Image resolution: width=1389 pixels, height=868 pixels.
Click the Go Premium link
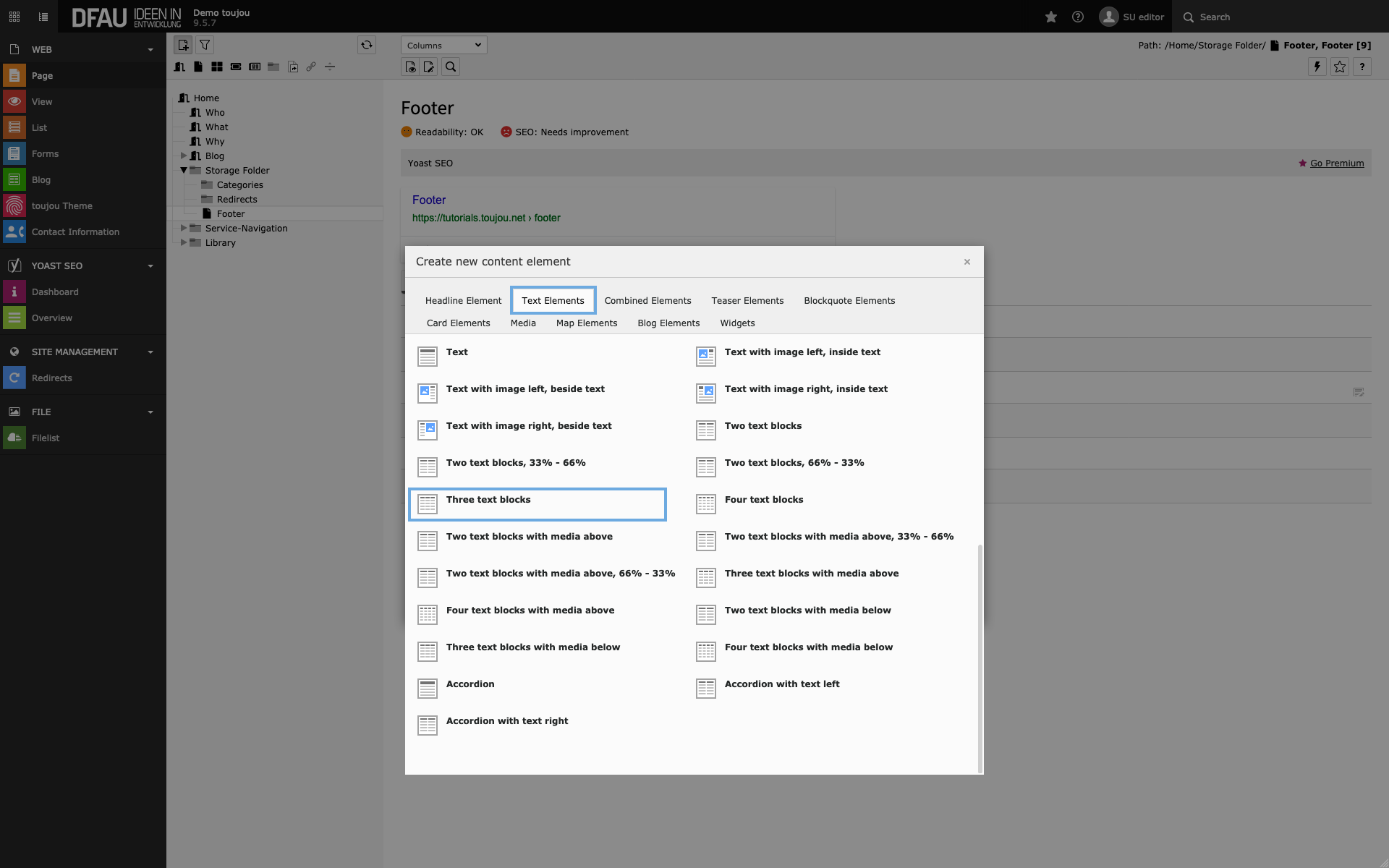tap(1336, 163)
